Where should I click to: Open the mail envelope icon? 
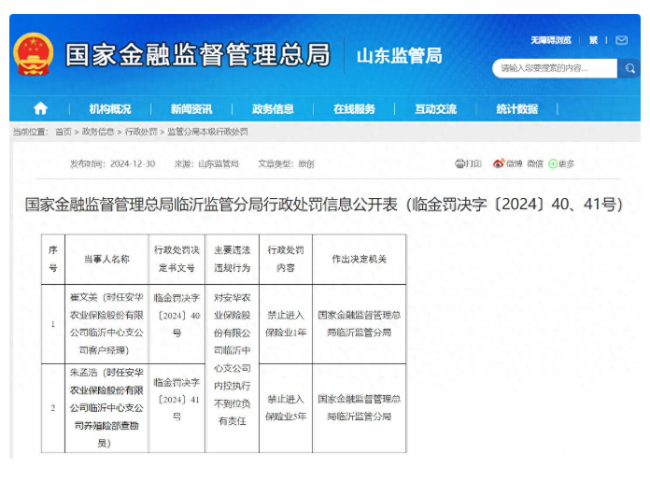pyautogui.click(x=621, y=40)
